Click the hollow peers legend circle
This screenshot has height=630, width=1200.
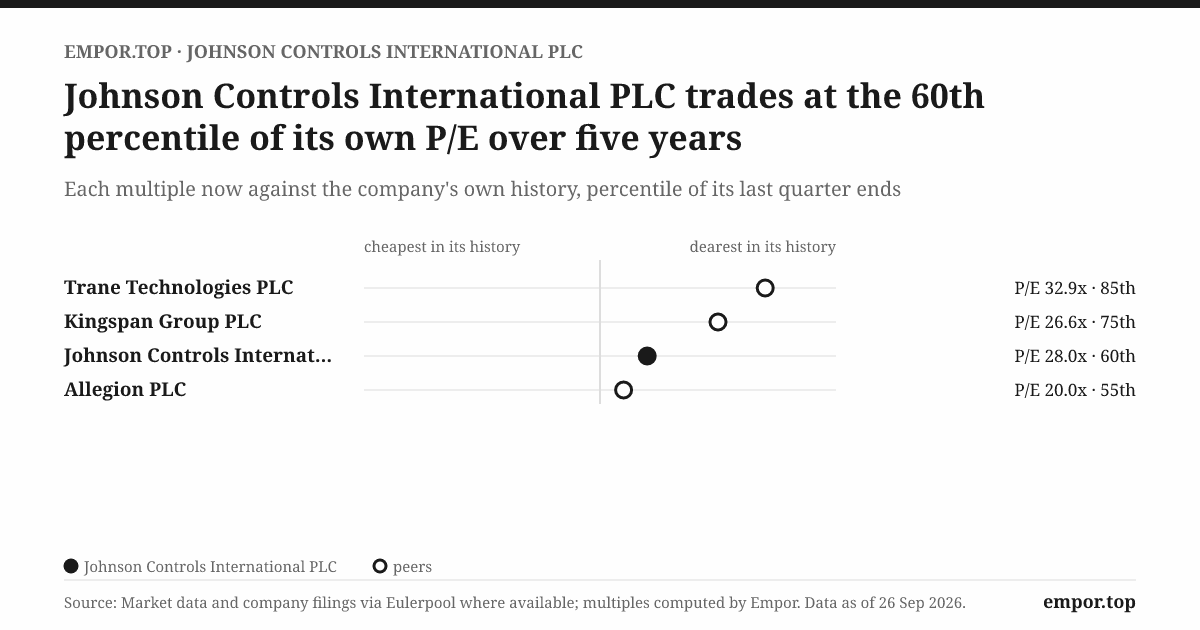pos(380,566)
